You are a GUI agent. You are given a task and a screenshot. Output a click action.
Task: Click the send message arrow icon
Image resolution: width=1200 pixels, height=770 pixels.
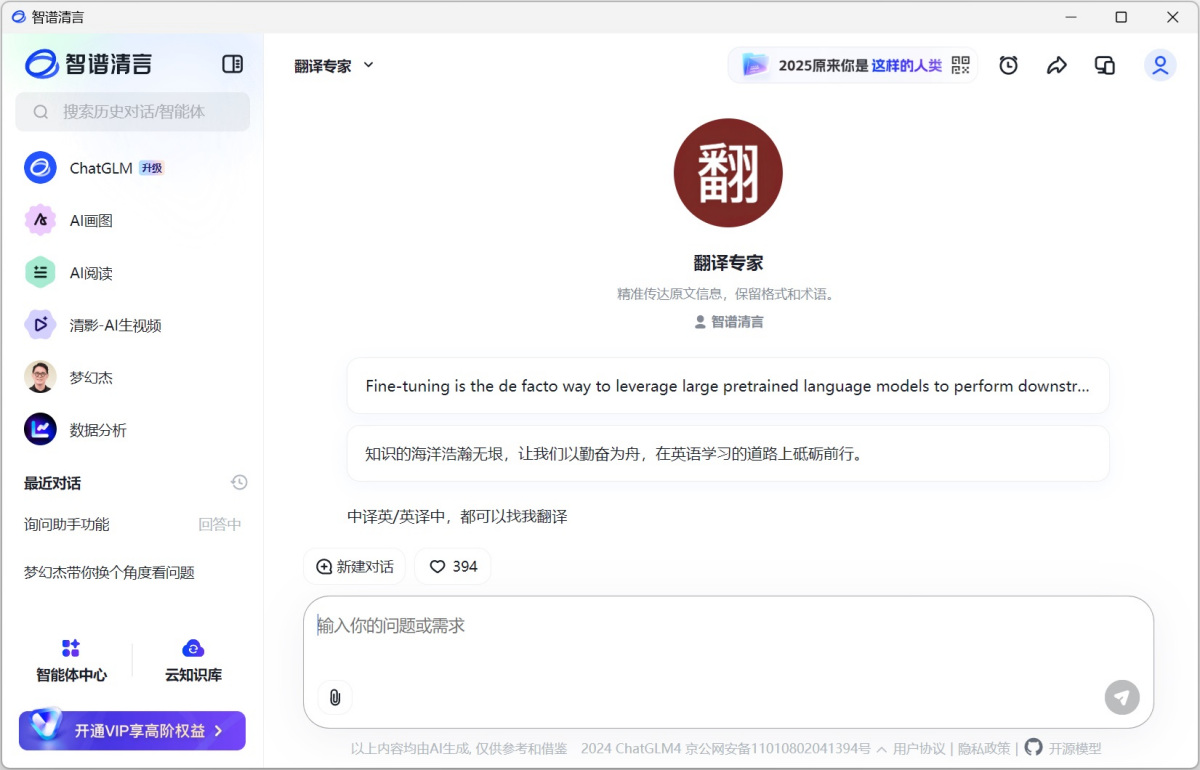pos(1122,698)
